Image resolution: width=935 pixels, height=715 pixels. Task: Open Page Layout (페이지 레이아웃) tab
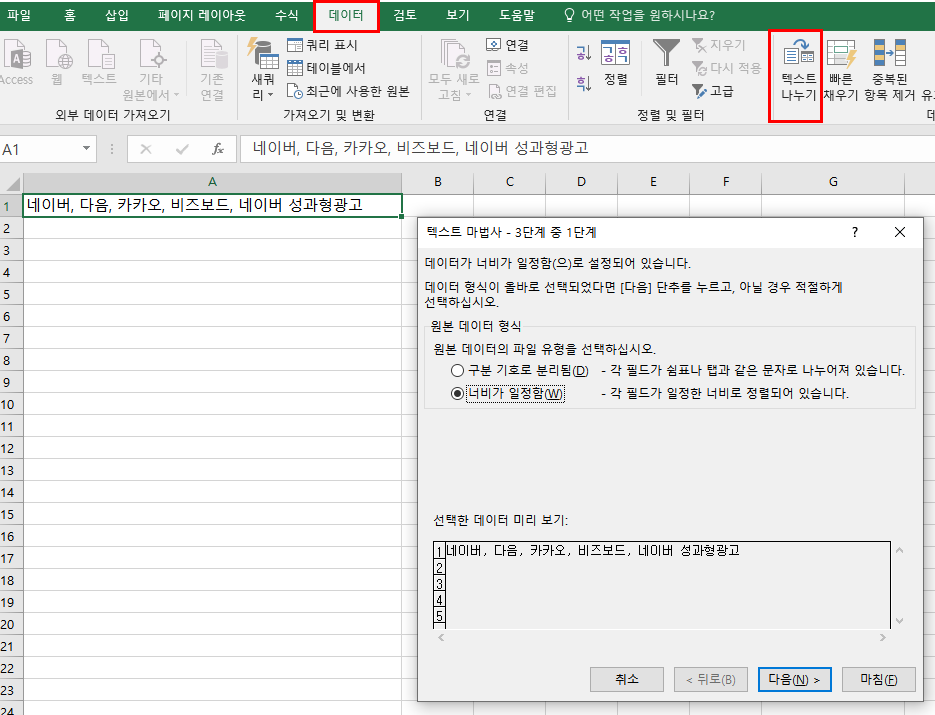coord(202,15)
